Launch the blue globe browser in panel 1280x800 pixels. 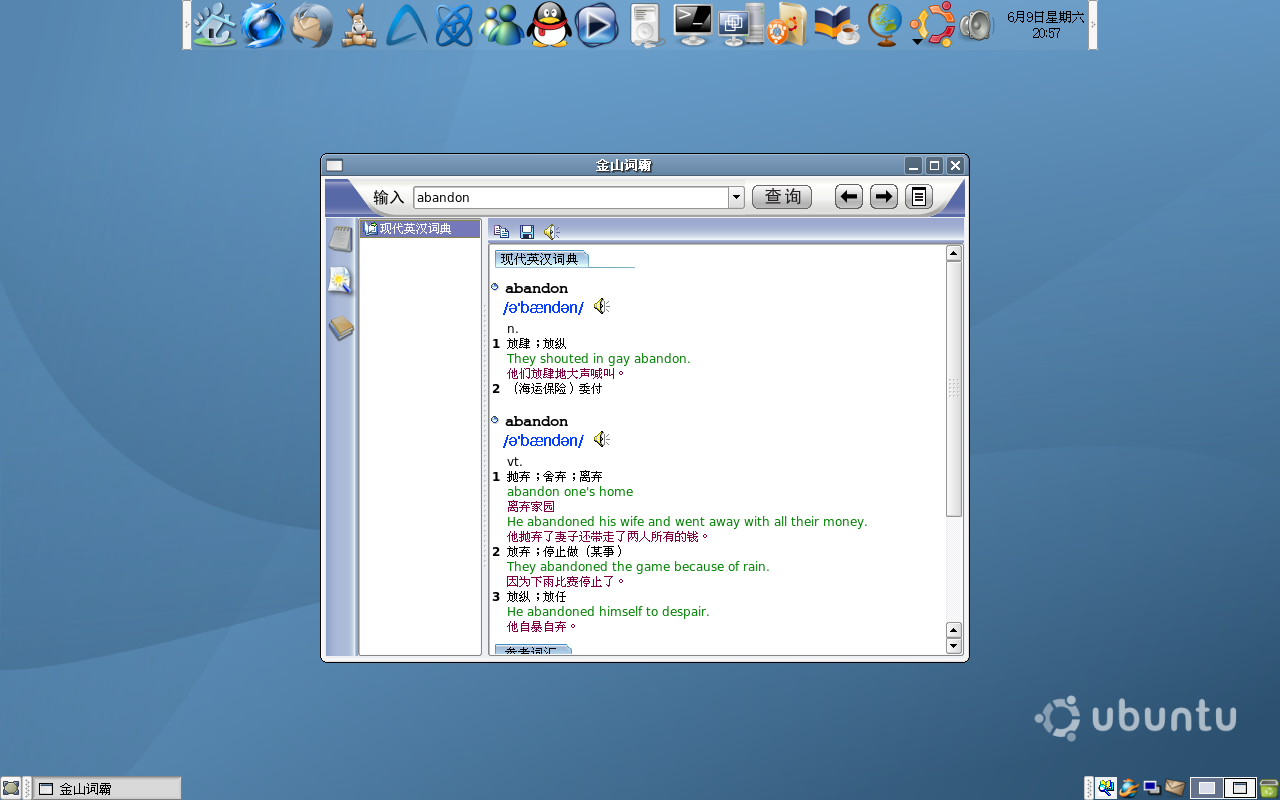(x=263, y=25)
